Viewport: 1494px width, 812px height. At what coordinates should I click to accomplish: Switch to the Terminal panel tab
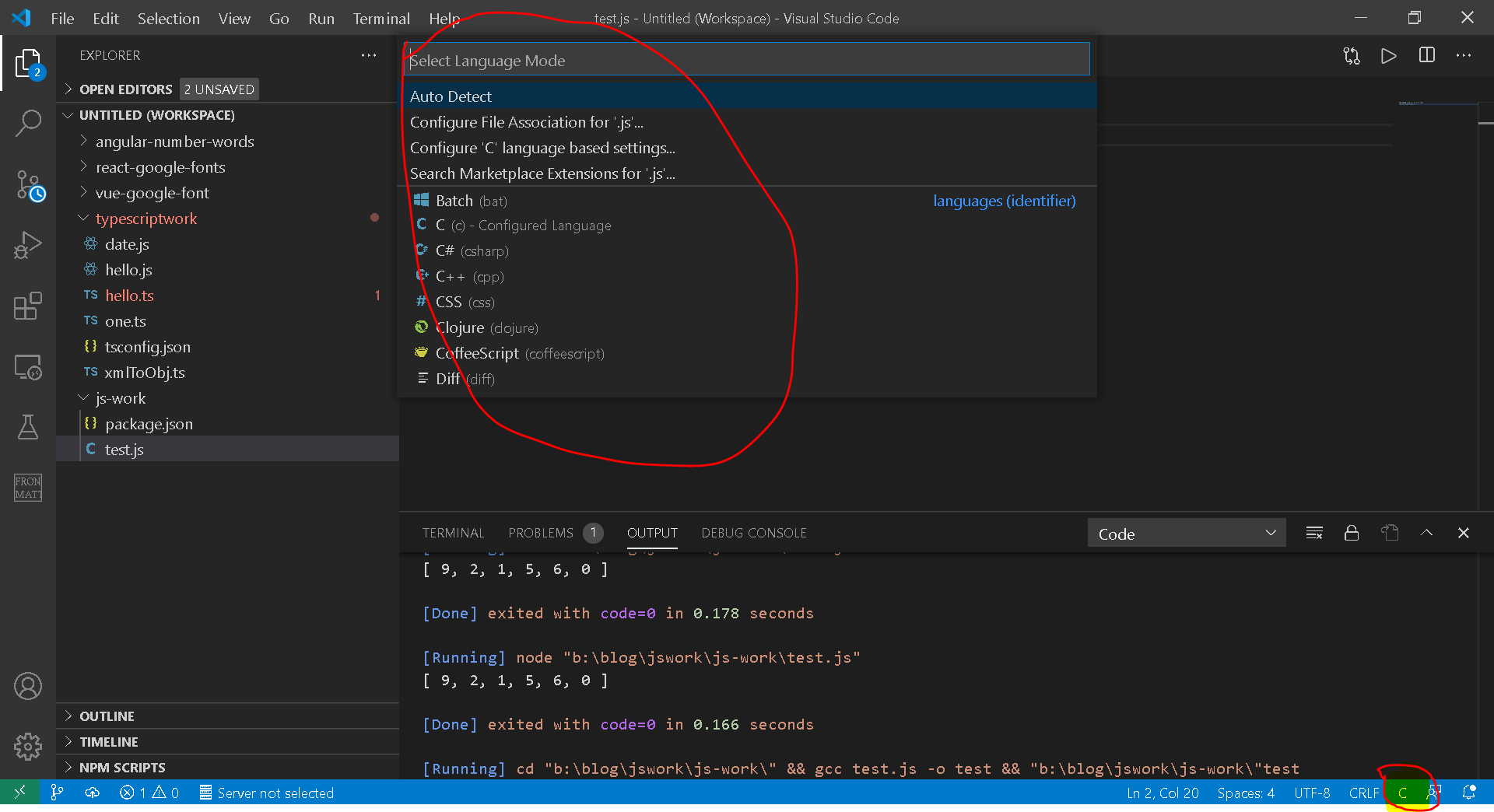tap(453, 533)
